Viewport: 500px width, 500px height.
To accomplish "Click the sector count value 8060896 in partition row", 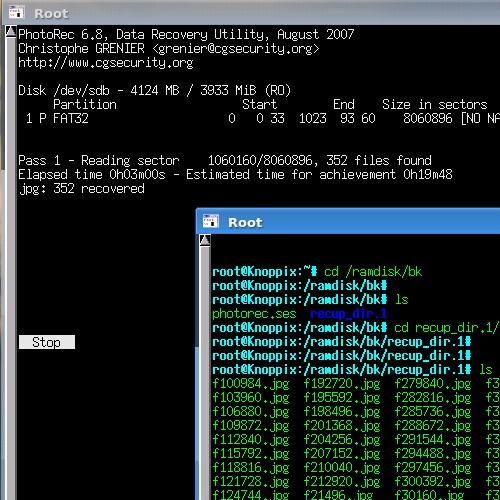I will pos(428,118).
